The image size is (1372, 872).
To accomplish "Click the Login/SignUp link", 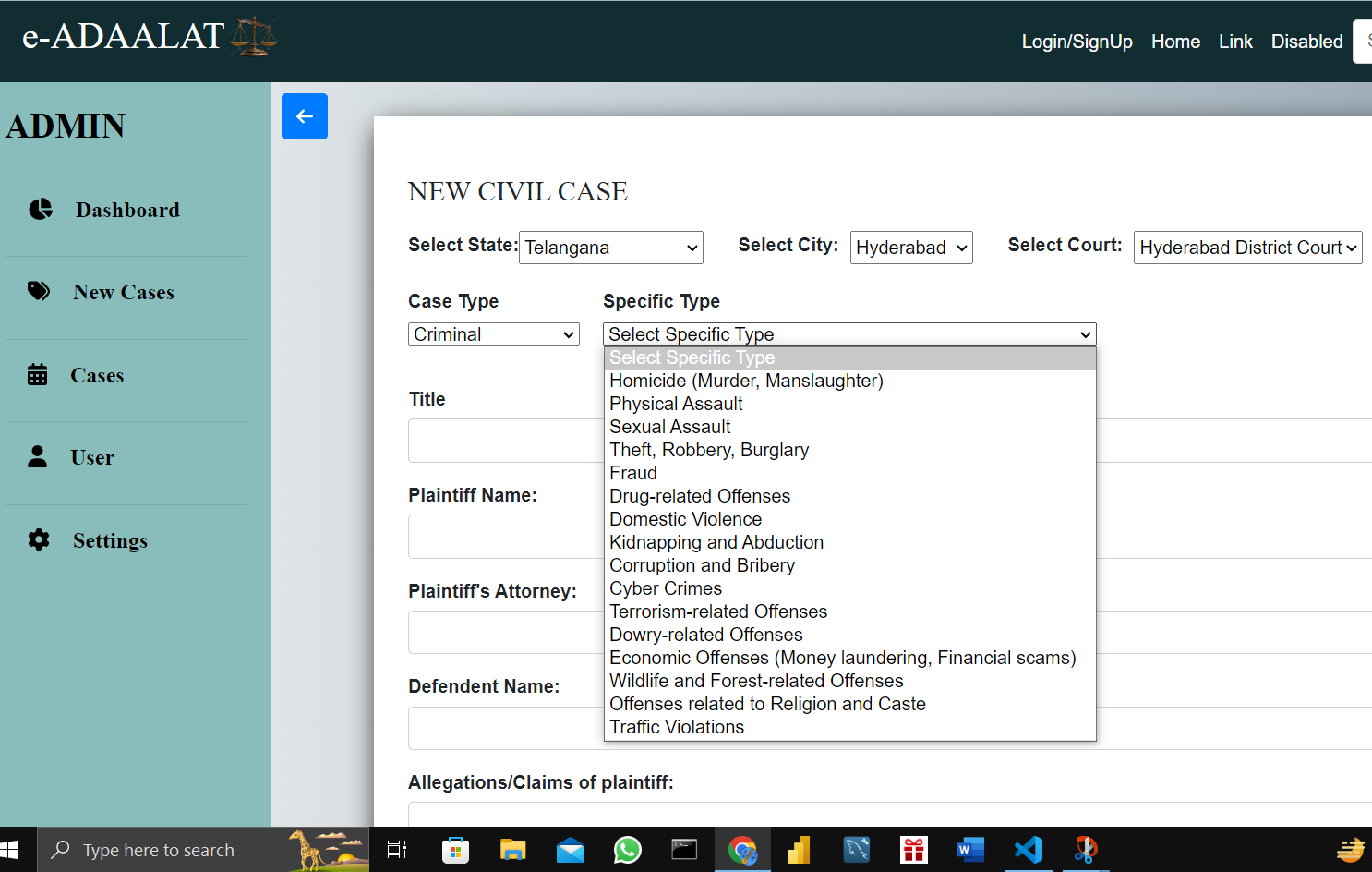I will (x=1077, y=42).
